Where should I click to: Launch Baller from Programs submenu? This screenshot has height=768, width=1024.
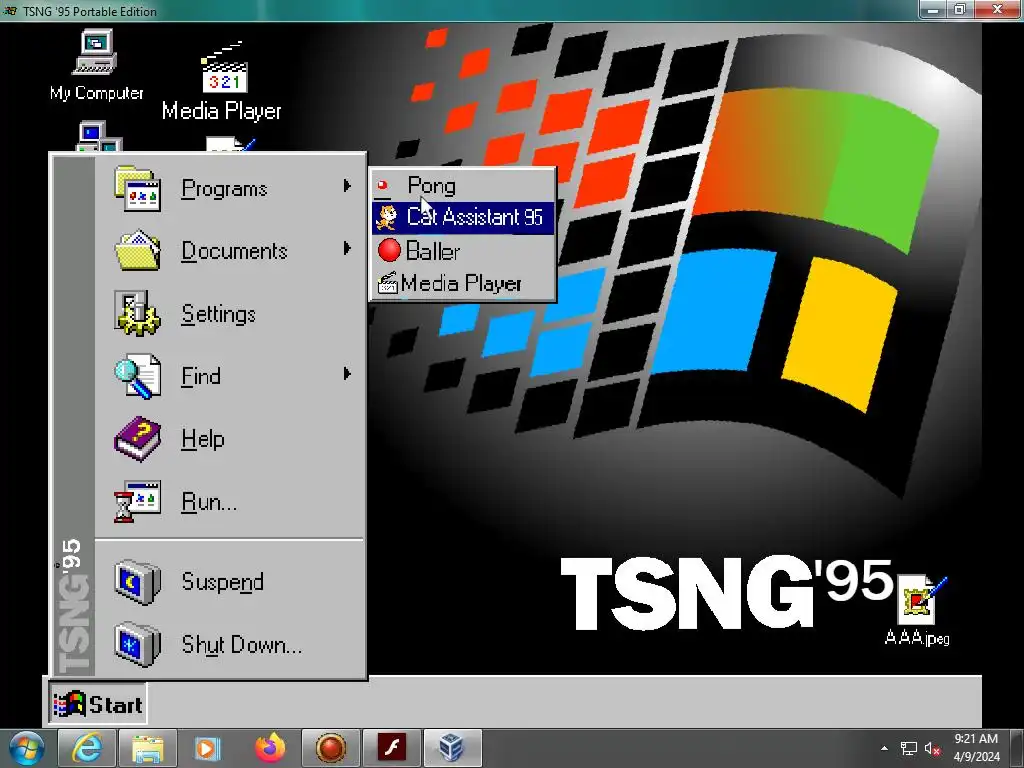[463, 251]
